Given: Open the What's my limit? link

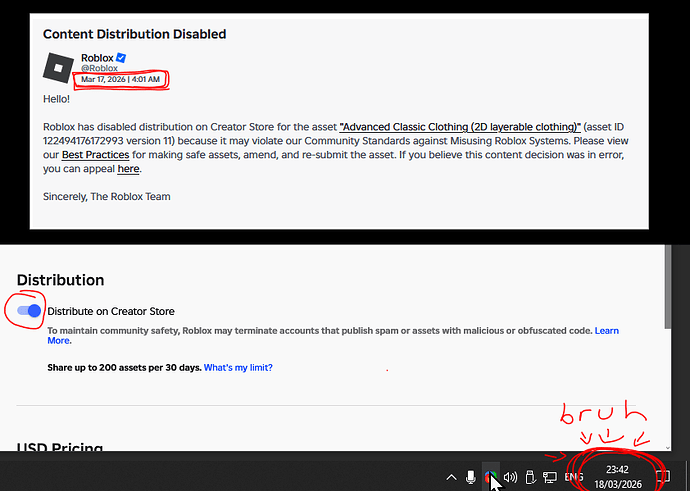Looking at the screenshot, I should 238,367.
